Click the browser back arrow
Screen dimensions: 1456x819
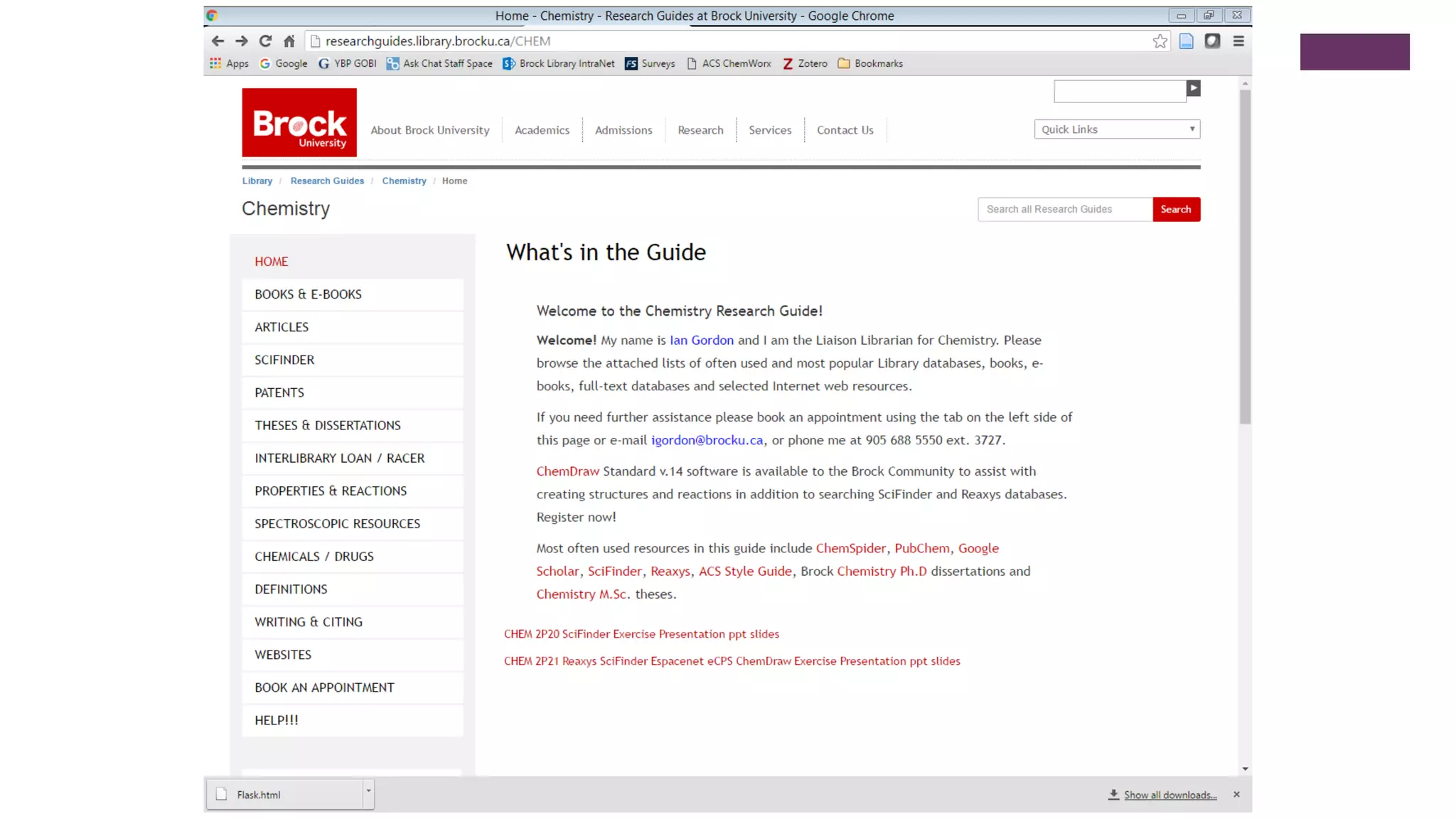tap(218, 41)
